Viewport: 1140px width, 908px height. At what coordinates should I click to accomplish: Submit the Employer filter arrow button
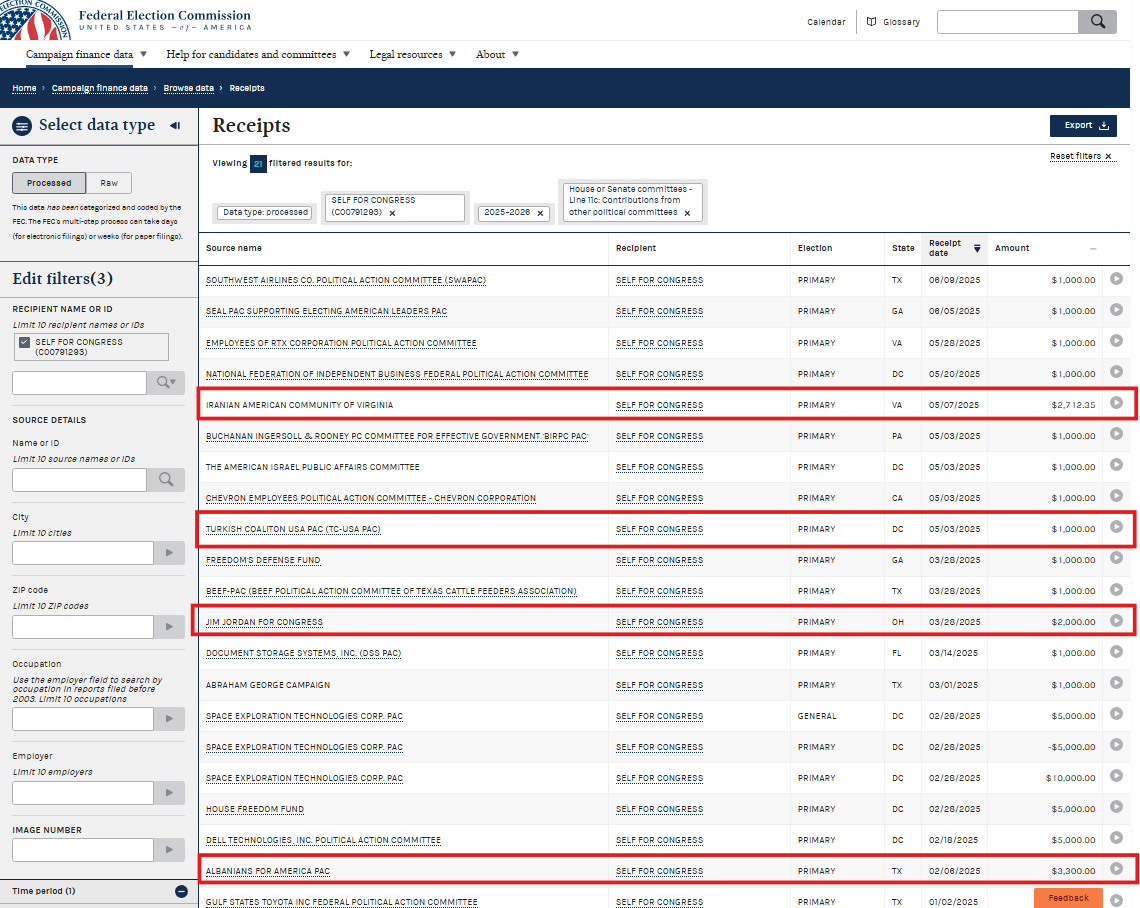point(169,792)
